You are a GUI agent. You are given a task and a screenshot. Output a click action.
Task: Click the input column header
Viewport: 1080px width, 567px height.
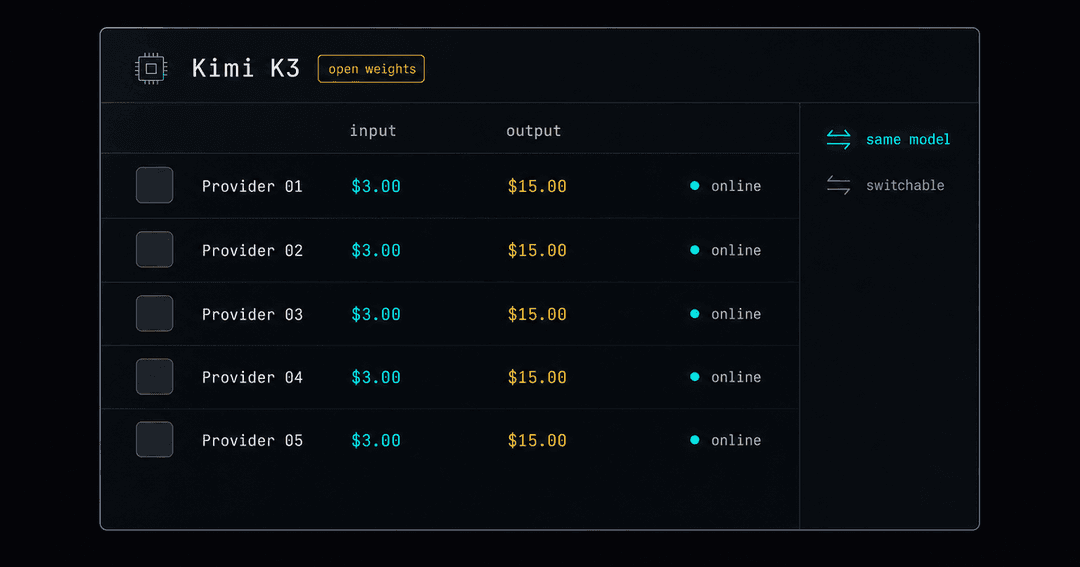373,131
